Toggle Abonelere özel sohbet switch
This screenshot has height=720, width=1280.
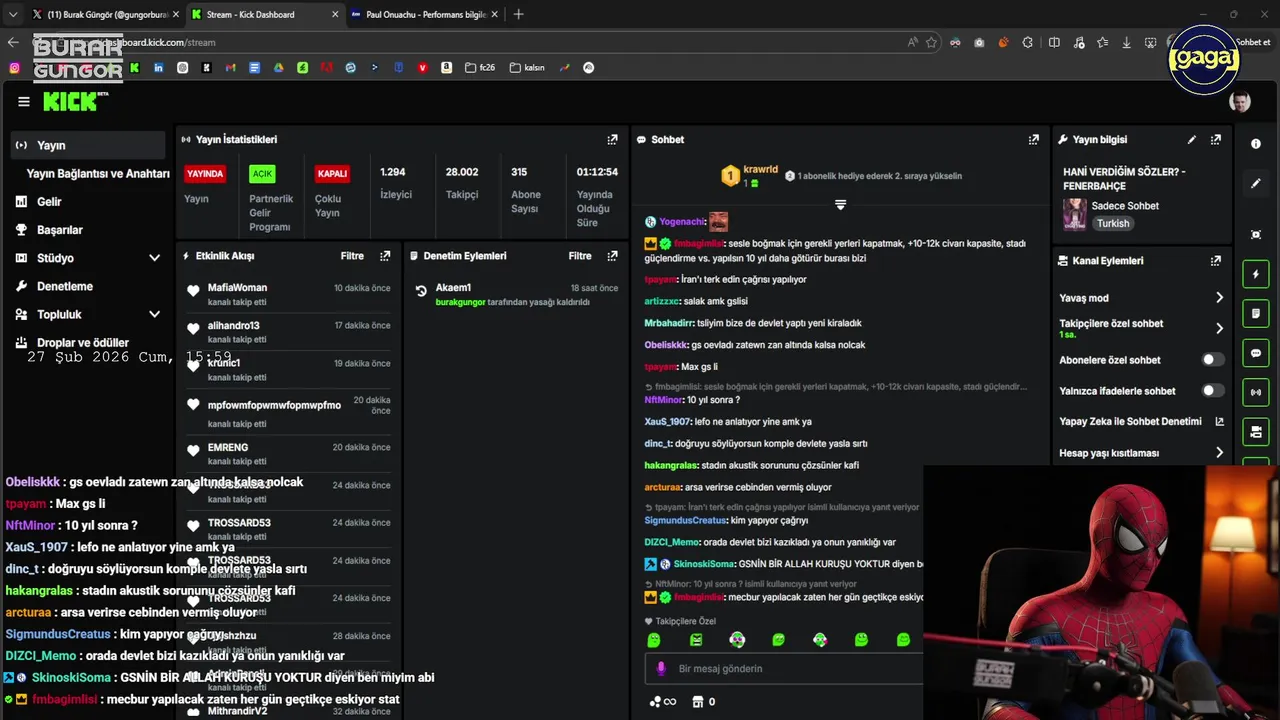[1212, 360]
